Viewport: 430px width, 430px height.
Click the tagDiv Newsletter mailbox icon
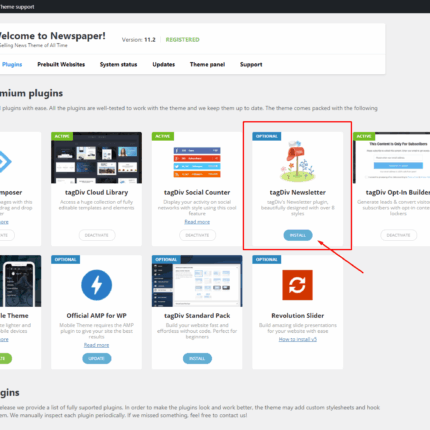[x=297, y=161]
